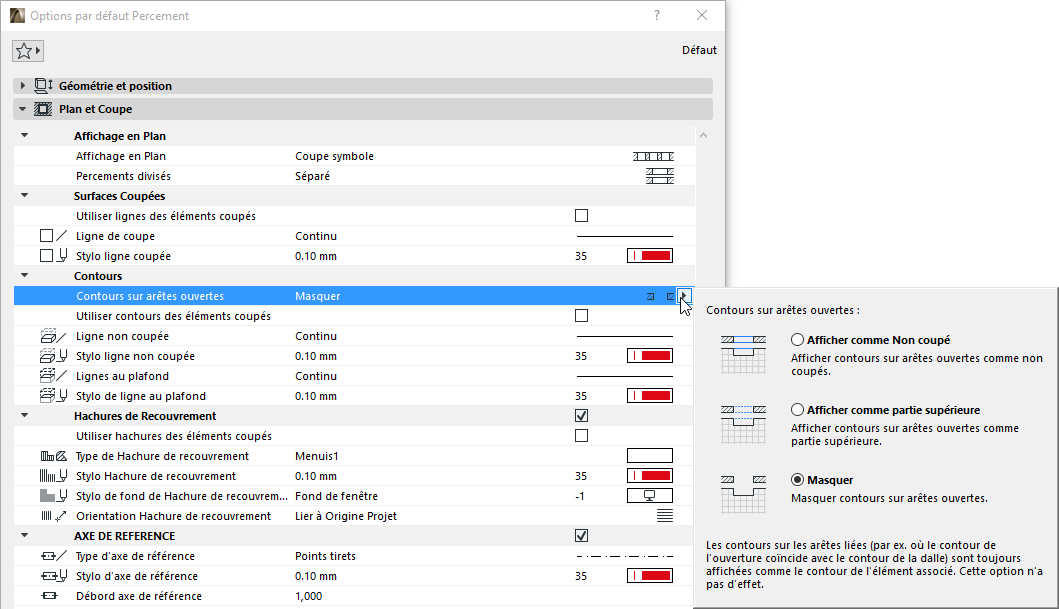Click the Masquer option illustration
Image resolution: width=1059 pixels, height=609 pixels.
point(743,494)
